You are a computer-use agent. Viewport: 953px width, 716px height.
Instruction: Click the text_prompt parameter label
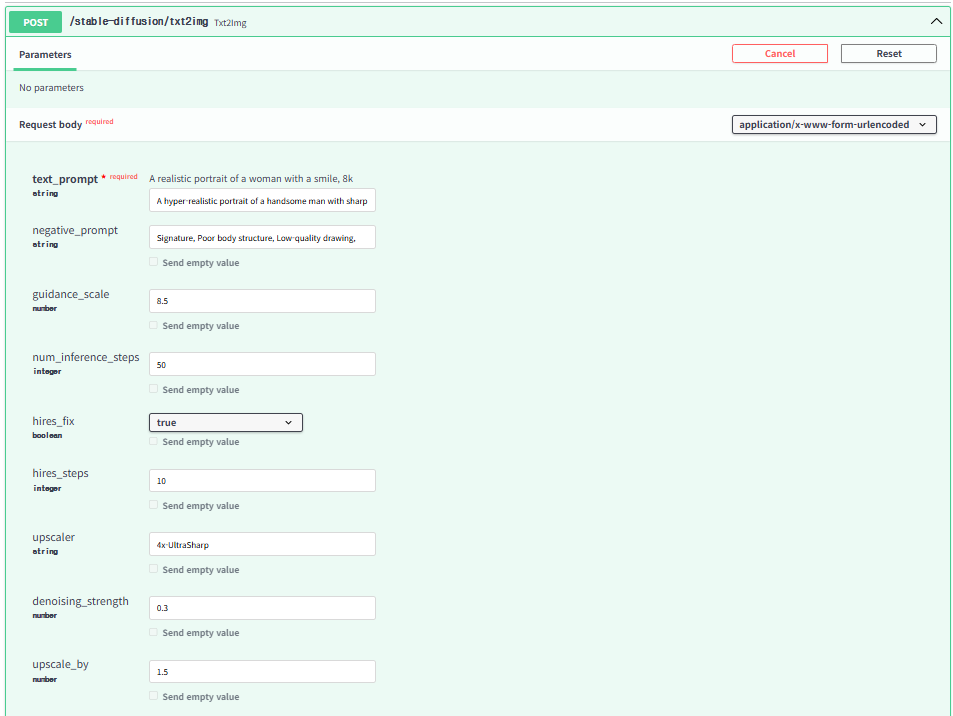click(x=65, y=179)
